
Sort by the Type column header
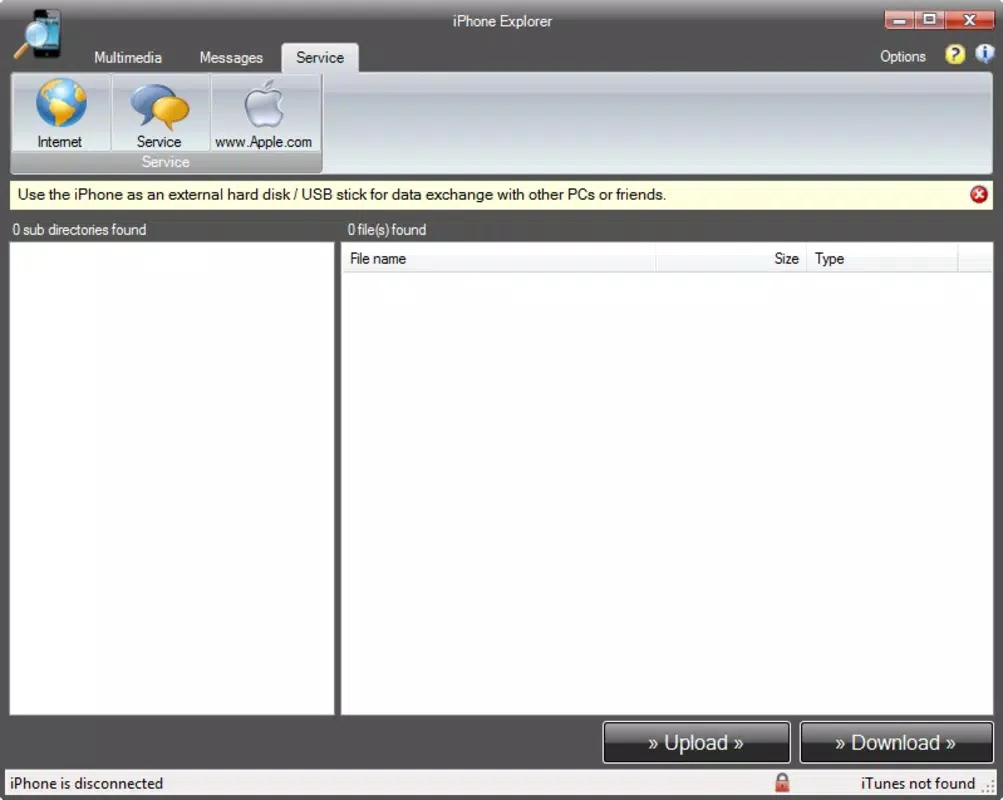pos(881,259)
